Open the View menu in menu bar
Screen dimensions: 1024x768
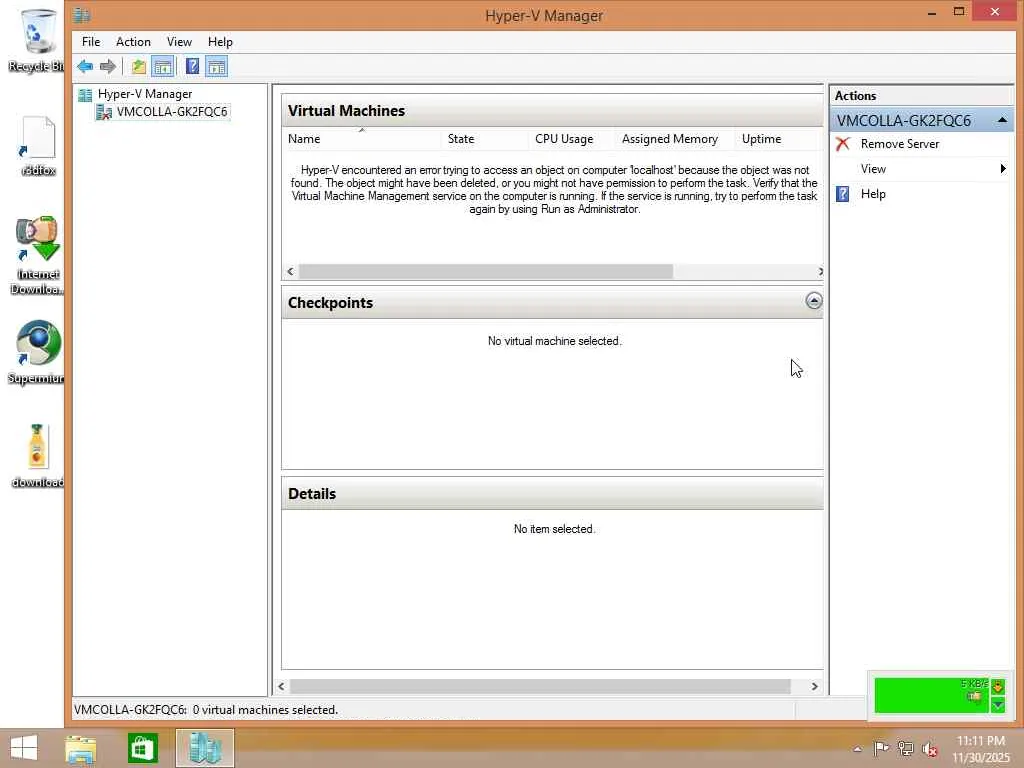(x=179, y=42)
